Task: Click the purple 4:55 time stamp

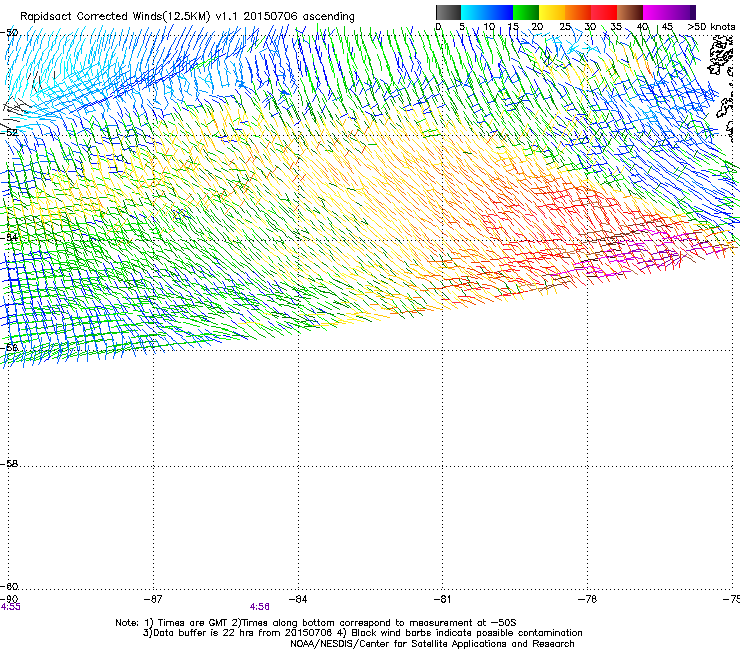Action: coord(10,607)
